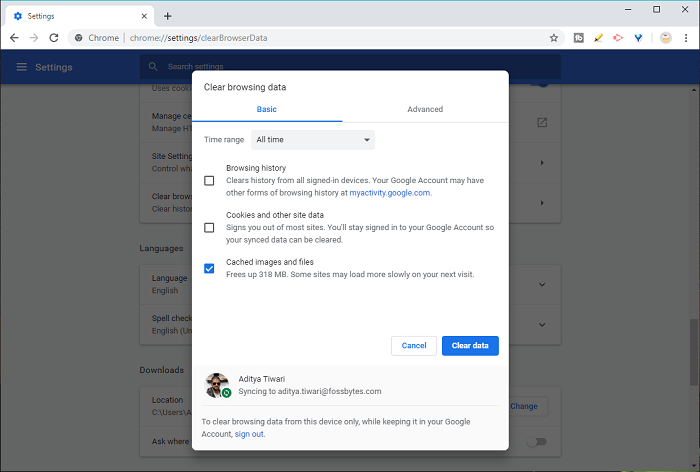Click the browser back arrow
This screenshot has height=472, width=700.
[x=14, y=38]
